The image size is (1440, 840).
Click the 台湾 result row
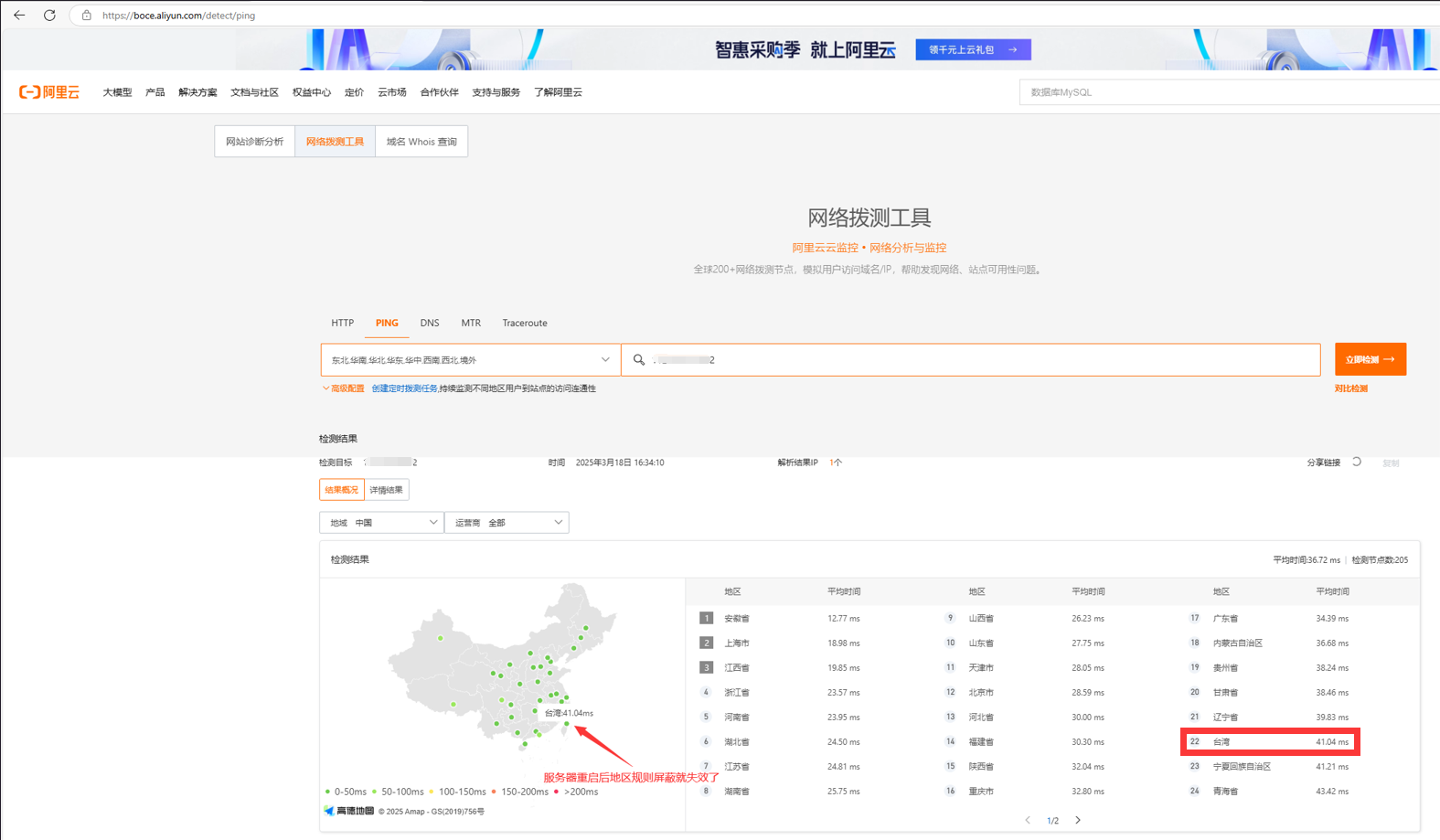point(1271,741)
